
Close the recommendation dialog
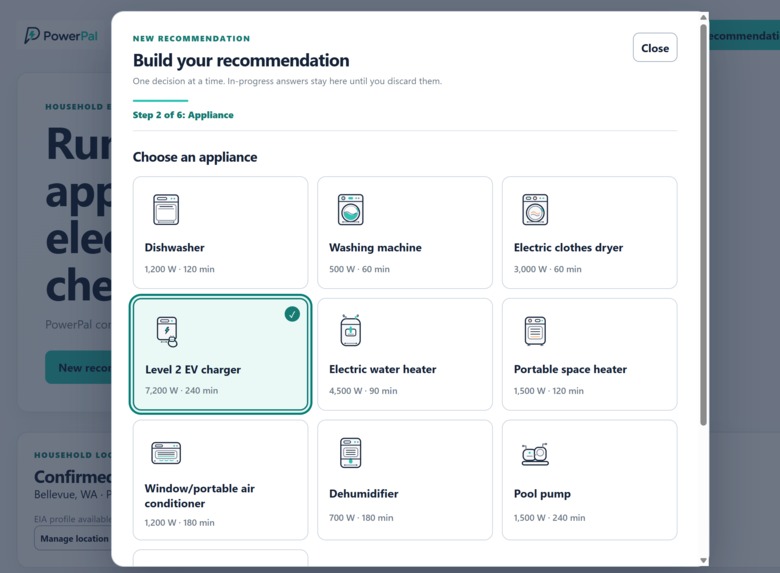pyautogui.click(x=655, y=48)
